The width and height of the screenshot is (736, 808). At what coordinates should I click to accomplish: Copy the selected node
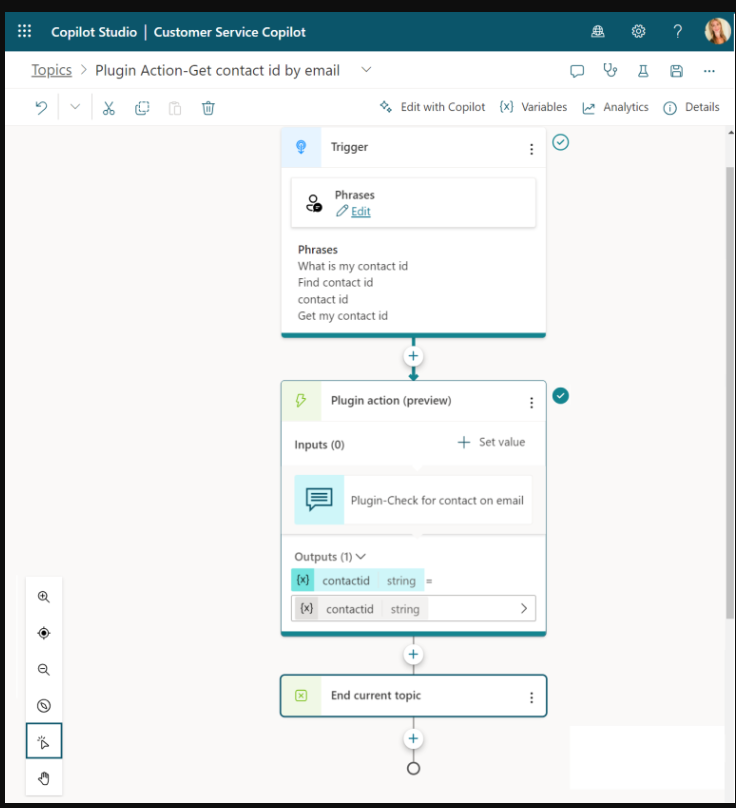click(x=142, y=108)
